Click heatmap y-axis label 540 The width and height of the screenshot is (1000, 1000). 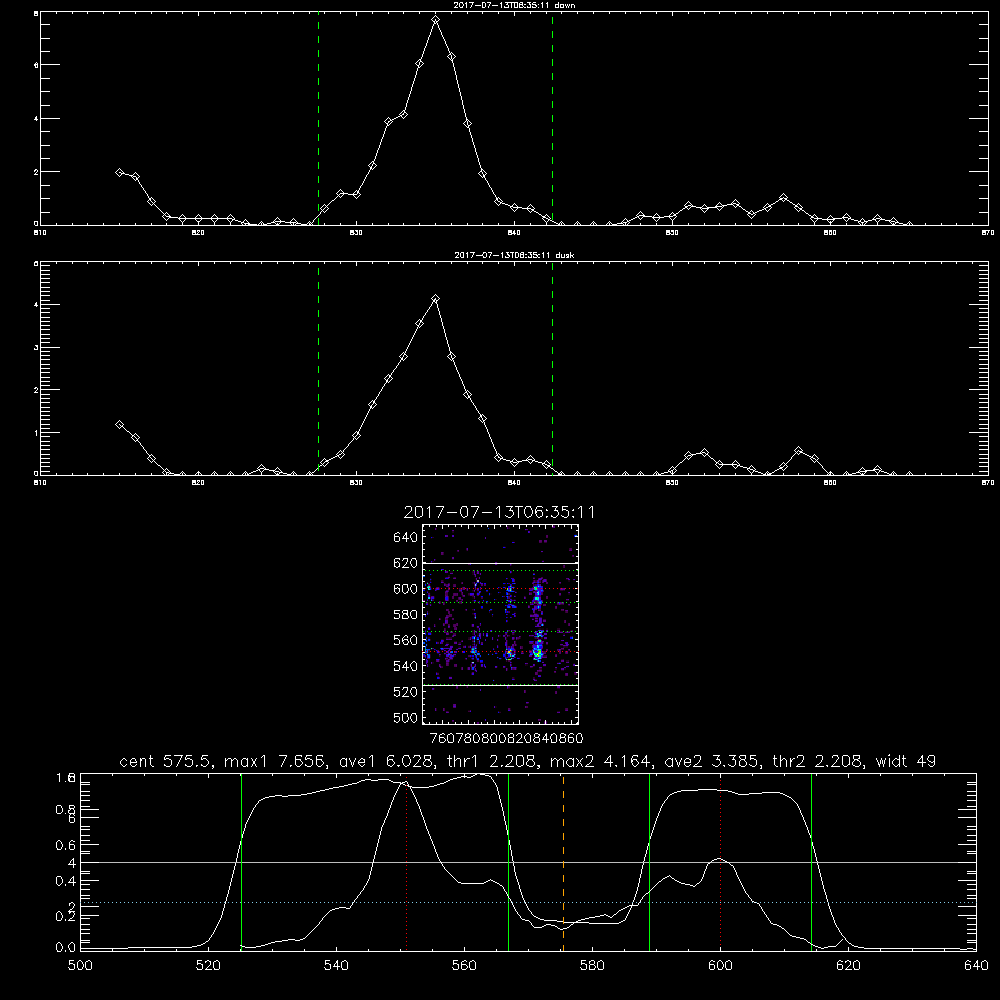pyautogui.click(x=406, y=666)
